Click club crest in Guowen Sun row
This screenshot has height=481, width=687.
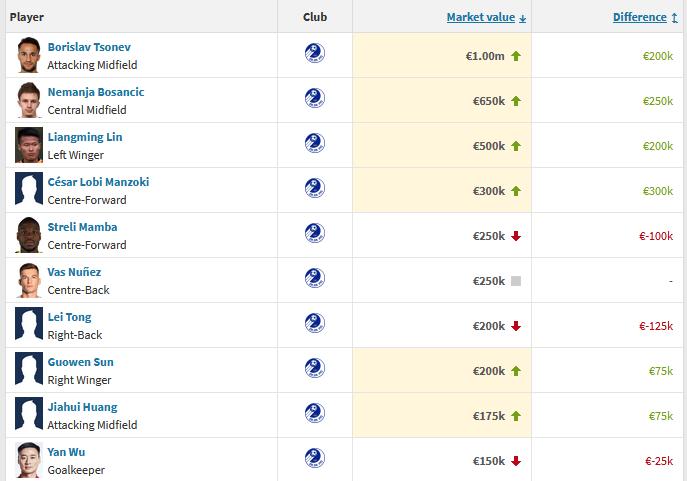pyautogui.click(x=314, y=368)
